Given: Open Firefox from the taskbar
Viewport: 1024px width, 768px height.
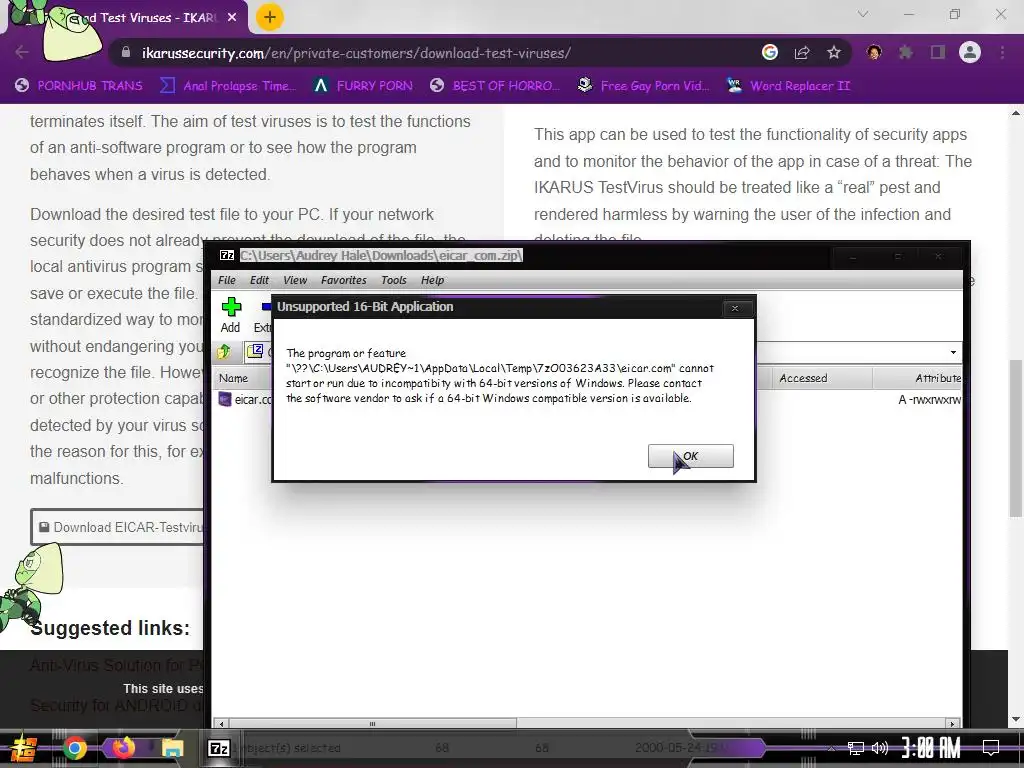Looking at the screenshot, I should [x=122, y=747].
